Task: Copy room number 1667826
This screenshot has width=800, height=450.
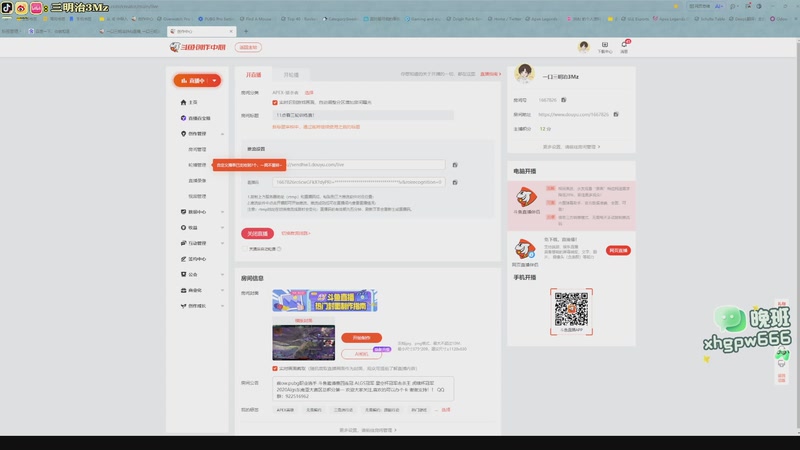Action: pos(564,100)
